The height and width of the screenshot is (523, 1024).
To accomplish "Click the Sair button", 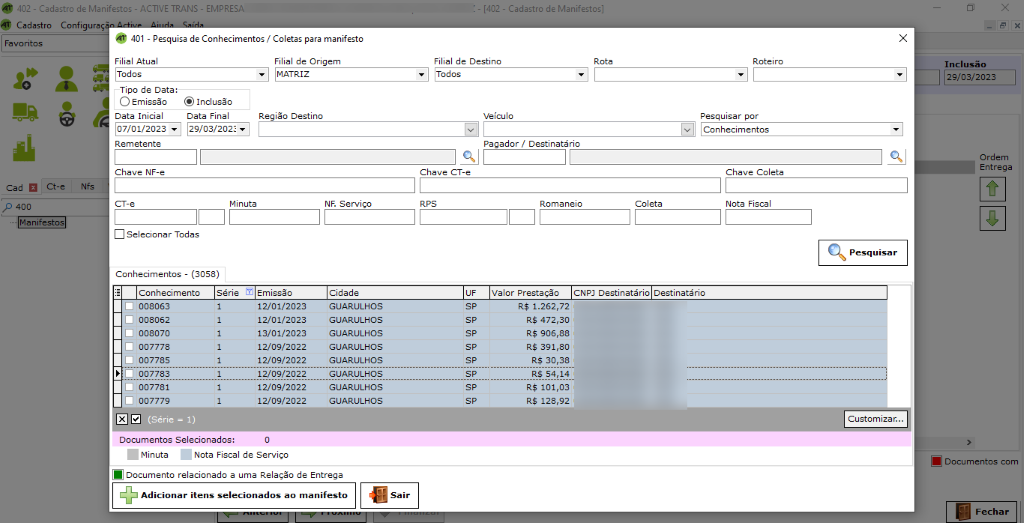I will coord(389,496).
